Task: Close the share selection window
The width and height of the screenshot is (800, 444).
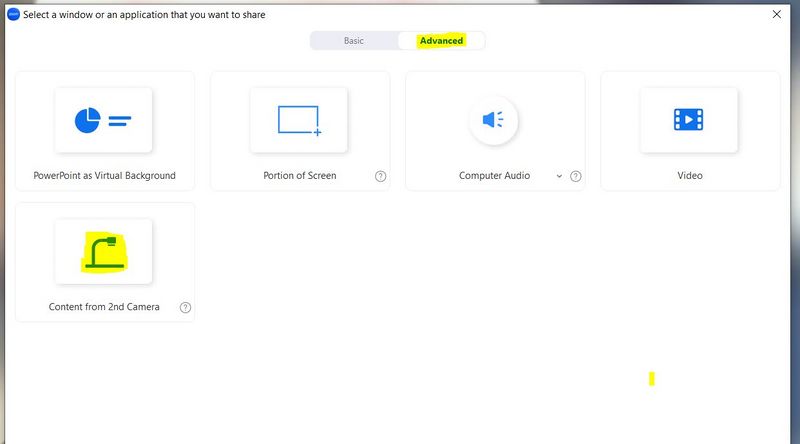Action: [777, 14]
